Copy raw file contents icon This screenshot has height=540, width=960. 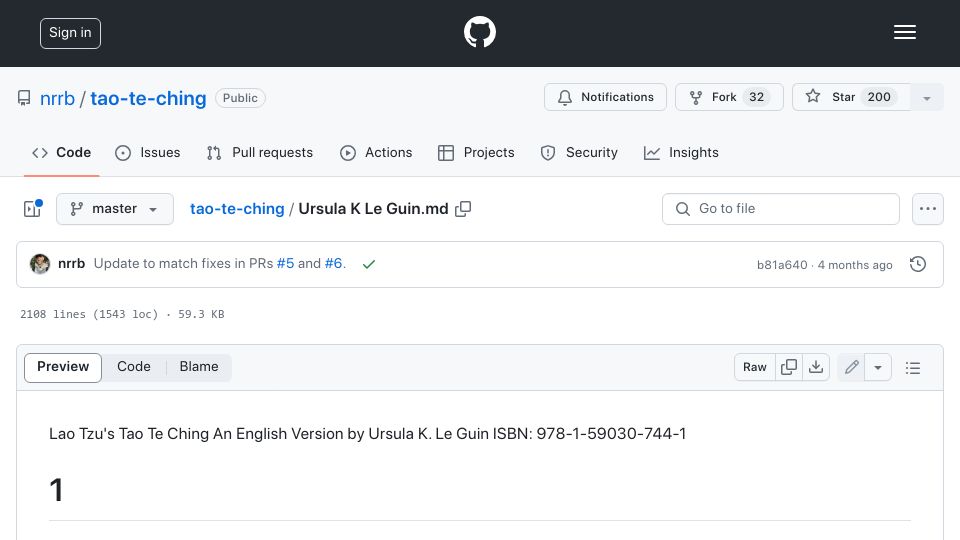click(x=789, y=367)
